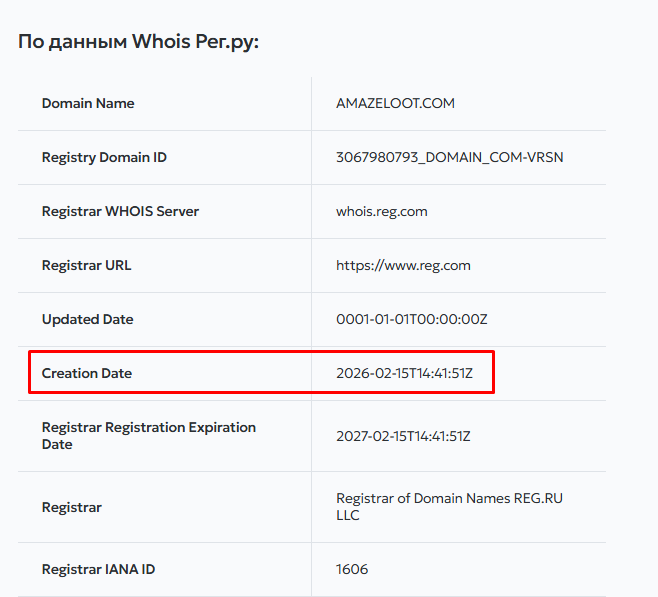658x597 pixels.
Task: Click the Registrar of Domain Names REG.RU LLC value
Action: [449, 507]
